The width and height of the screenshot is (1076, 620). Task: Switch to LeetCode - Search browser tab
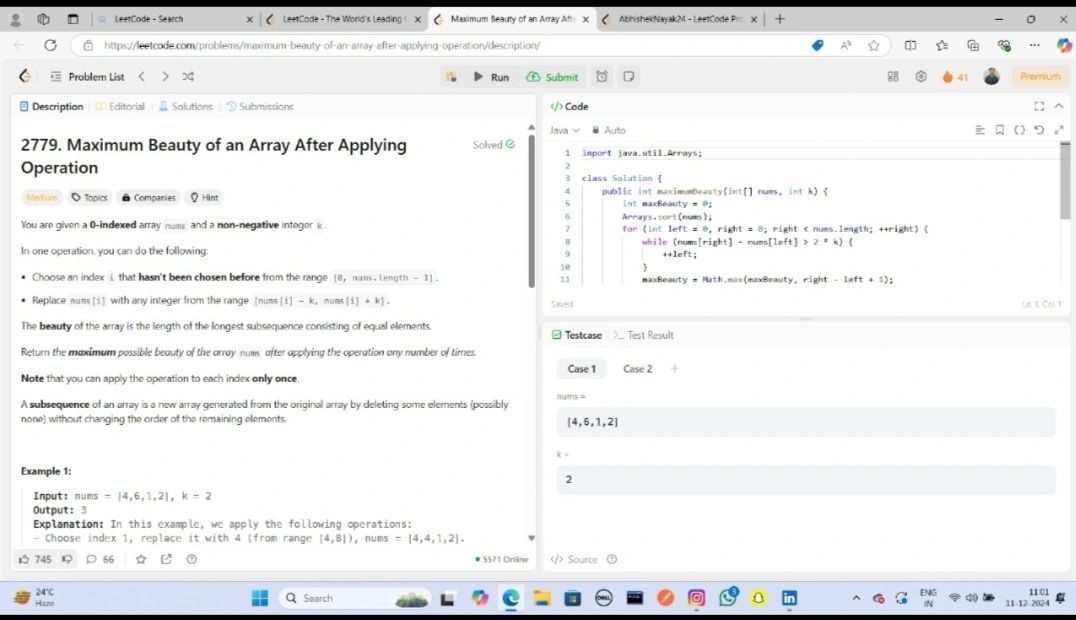(x=176, y=19)
